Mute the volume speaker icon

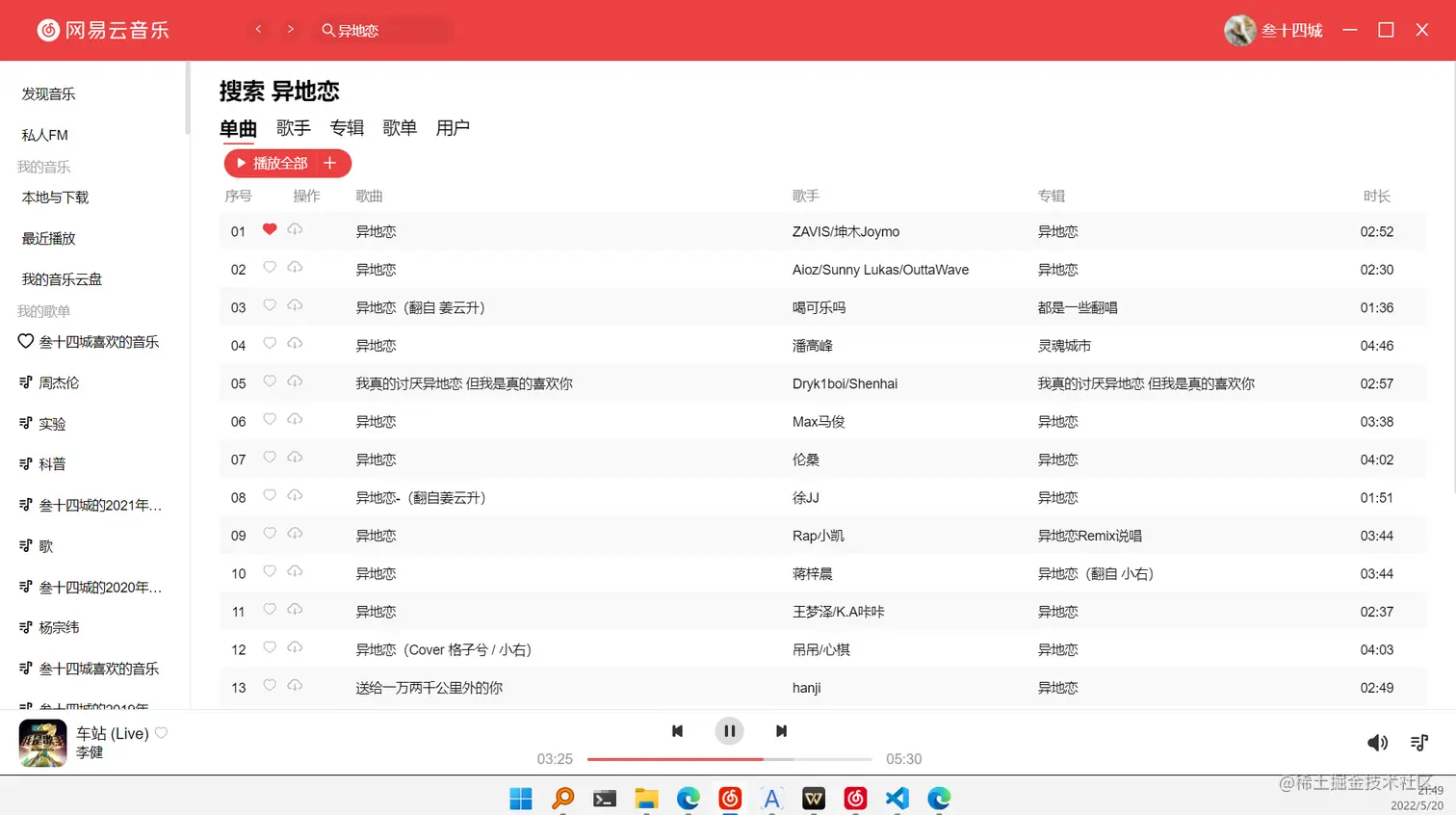pos(1377,743)
